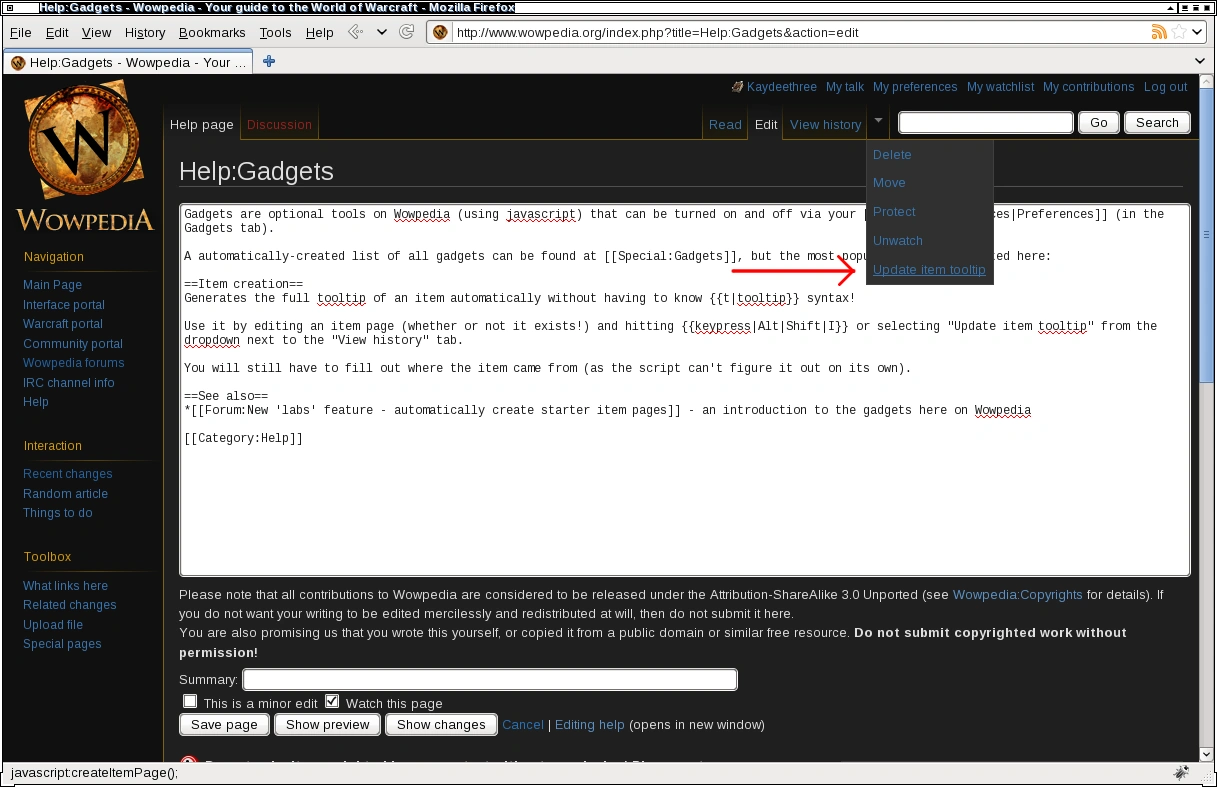Viewport: 1217px width, 787px height.
Task: Focus the wiki search input field
Action: point(986,122)
